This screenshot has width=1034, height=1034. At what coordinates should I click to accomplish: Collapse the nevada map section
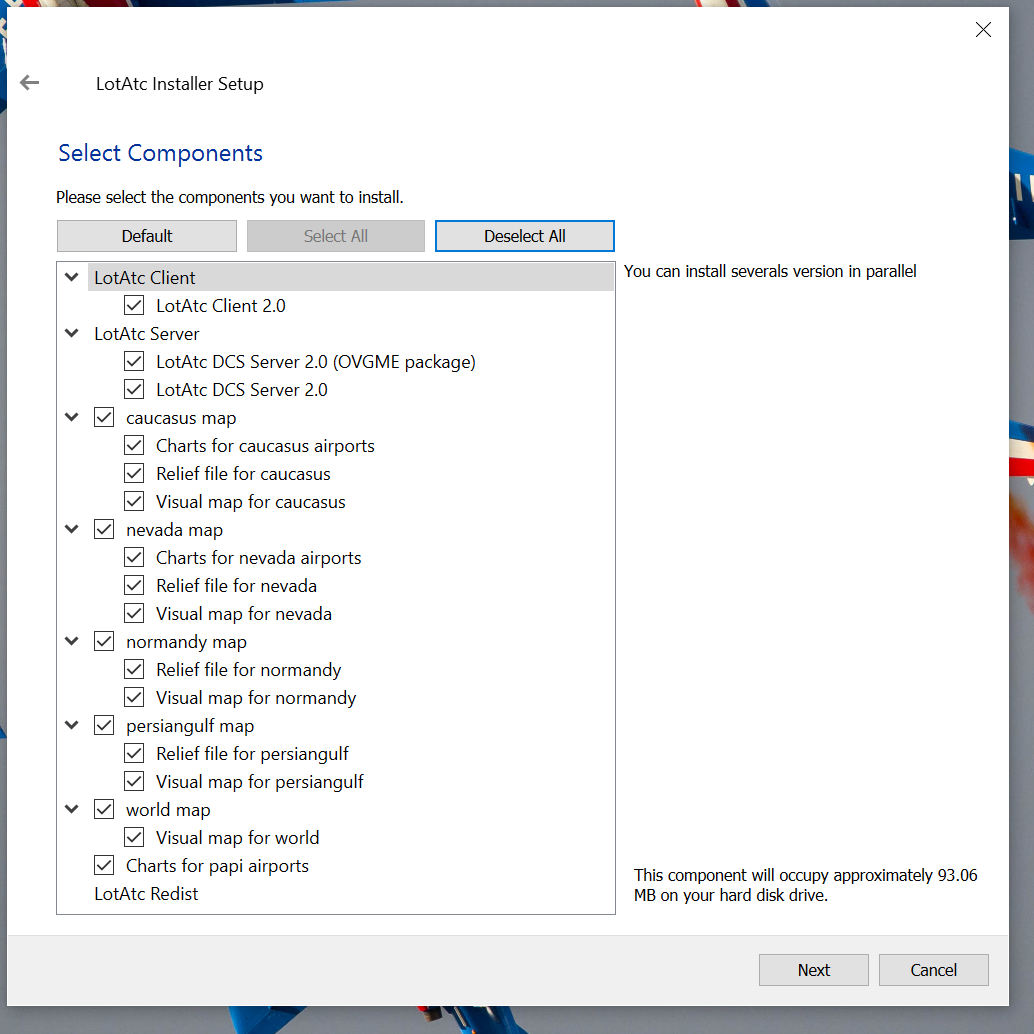click(x=71, y=529)
